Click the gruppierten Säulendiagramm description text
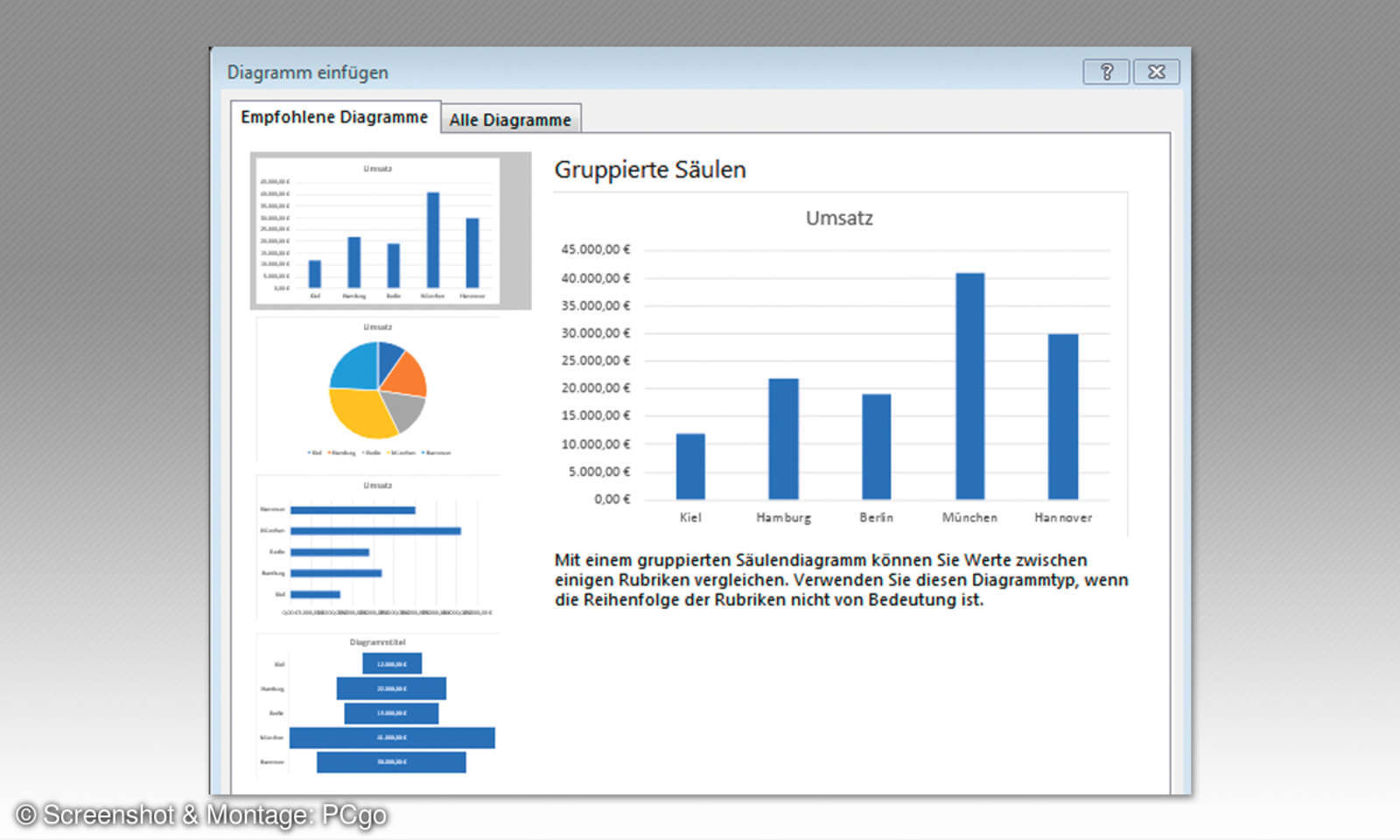 pos(840,580)
